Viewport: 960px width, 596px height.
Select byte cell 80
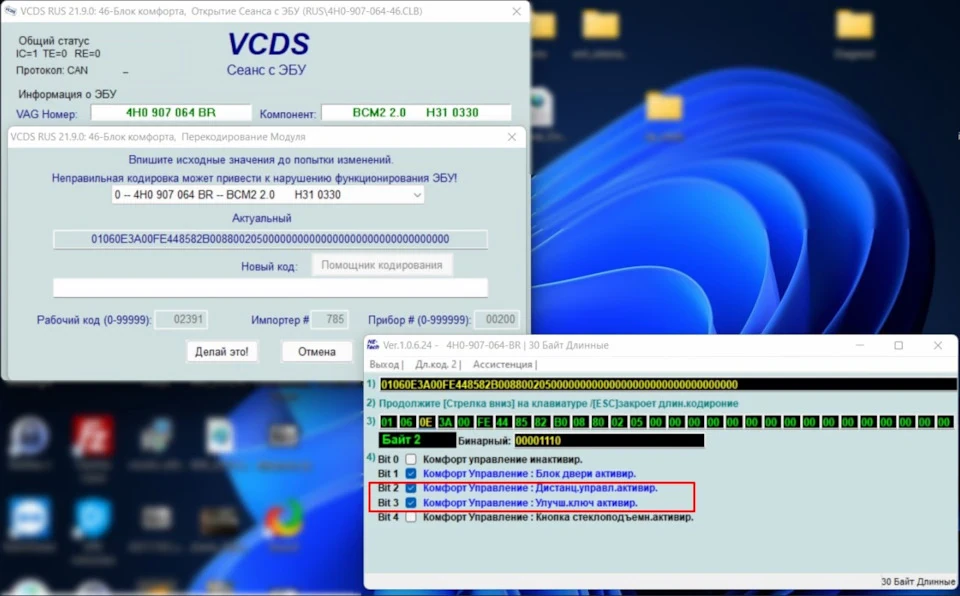point(599,422)
